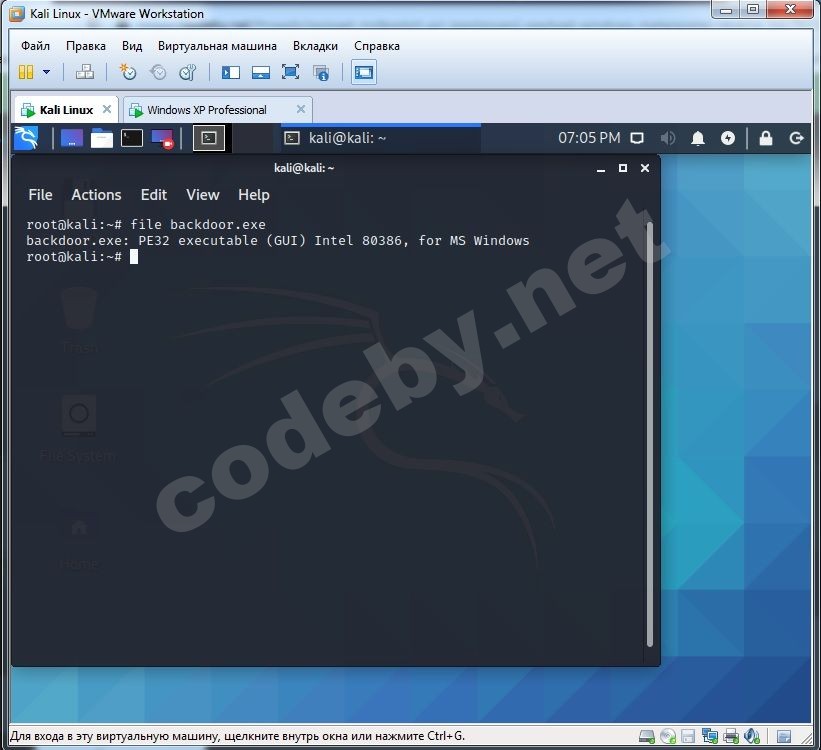Open the Kali dragon applications menu

26,138
